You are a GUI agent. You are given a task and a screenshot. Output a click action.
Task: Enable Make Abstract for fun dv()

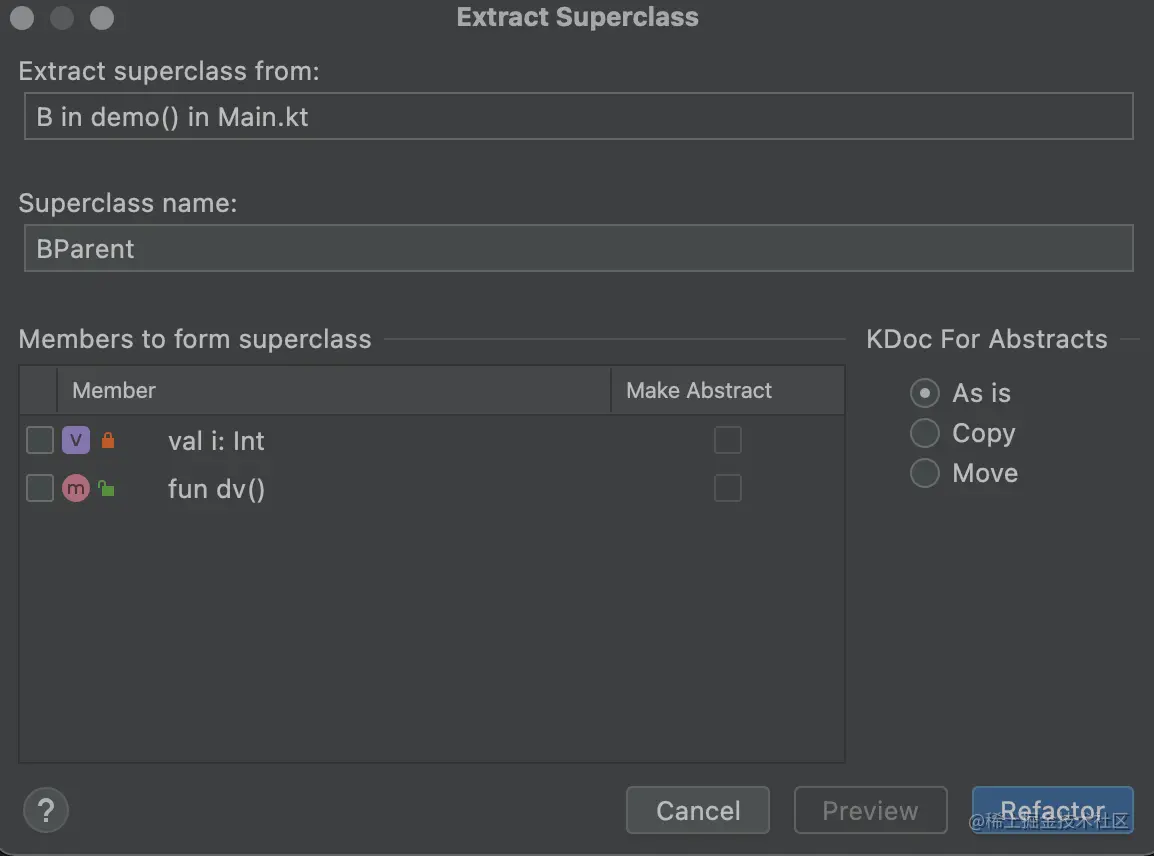coord(727,488)
